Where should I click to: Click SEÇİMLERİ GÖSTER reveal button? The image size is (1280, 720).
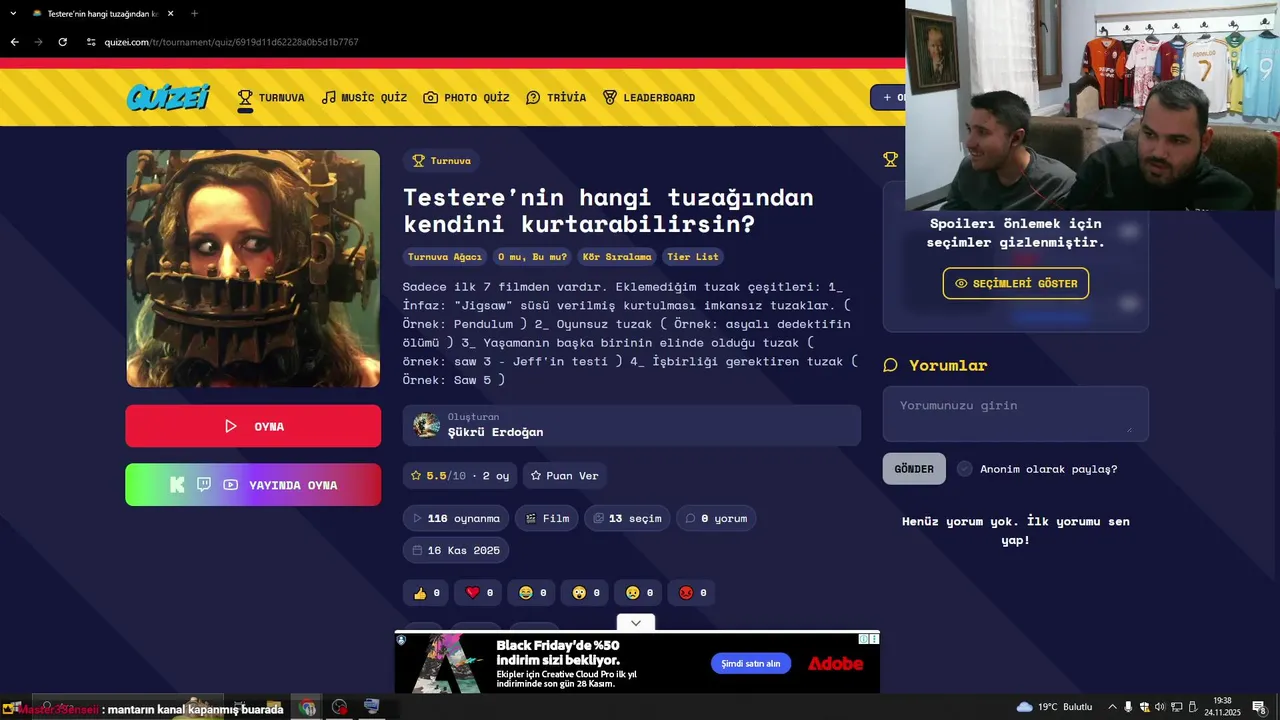coord(1016,283)
